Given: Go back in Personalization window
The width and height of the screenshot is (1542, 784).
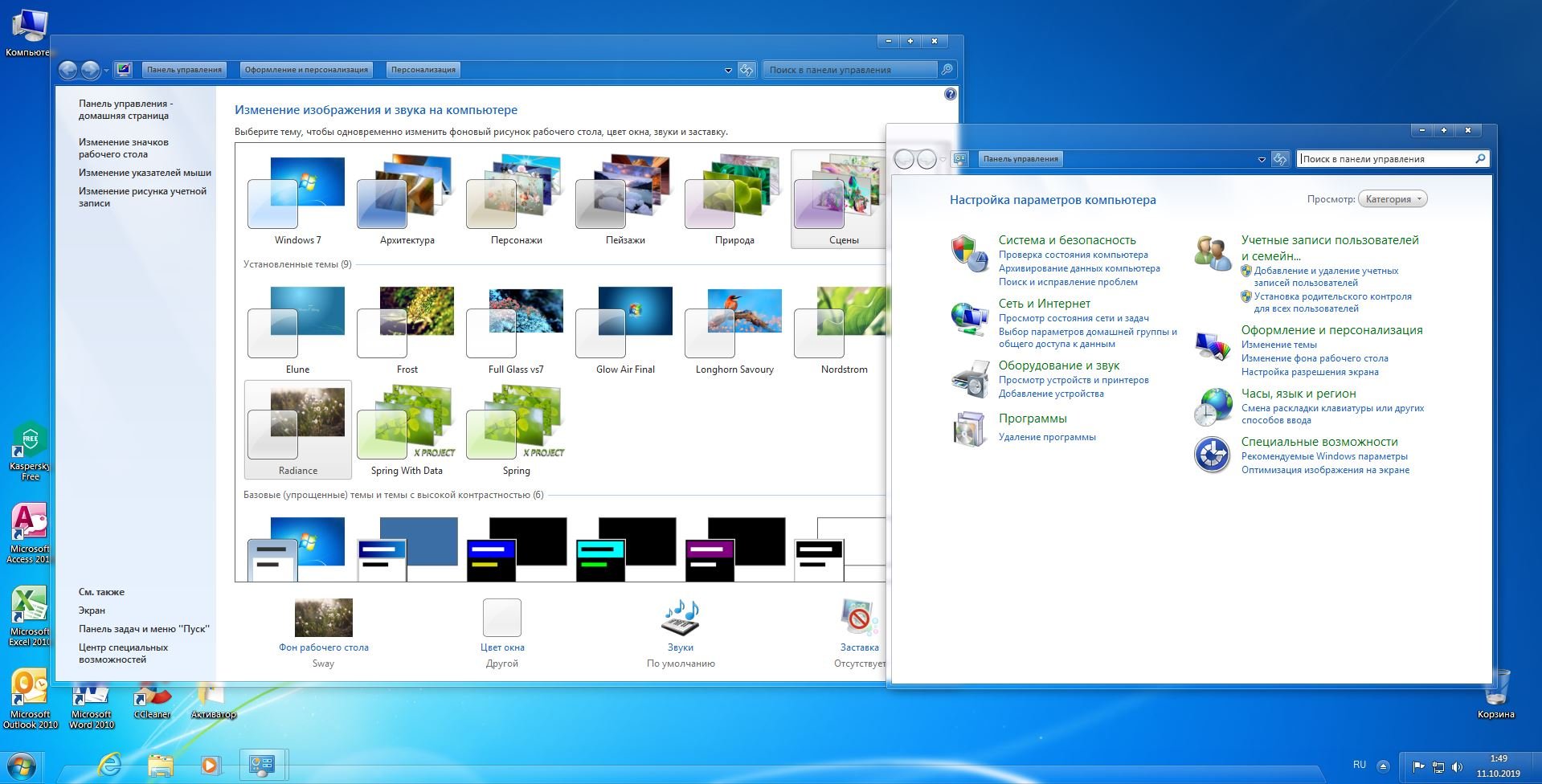Looking at the screenshot, I should pos(68,70).
